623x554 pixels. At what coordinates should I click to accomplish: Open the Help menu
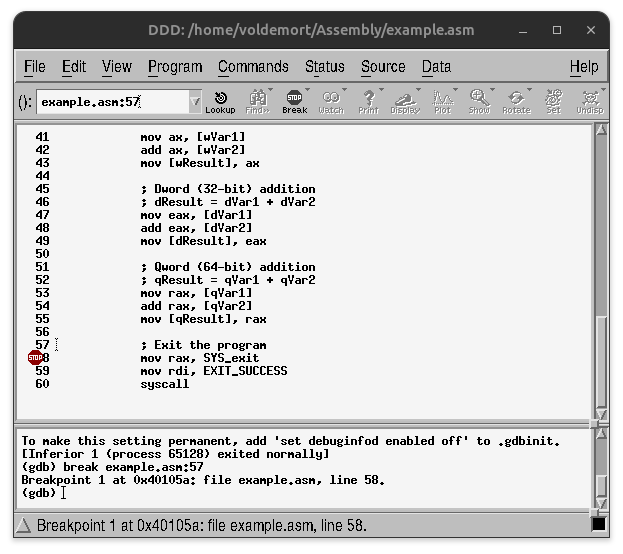pyautogui.click(x=584, y=66)
